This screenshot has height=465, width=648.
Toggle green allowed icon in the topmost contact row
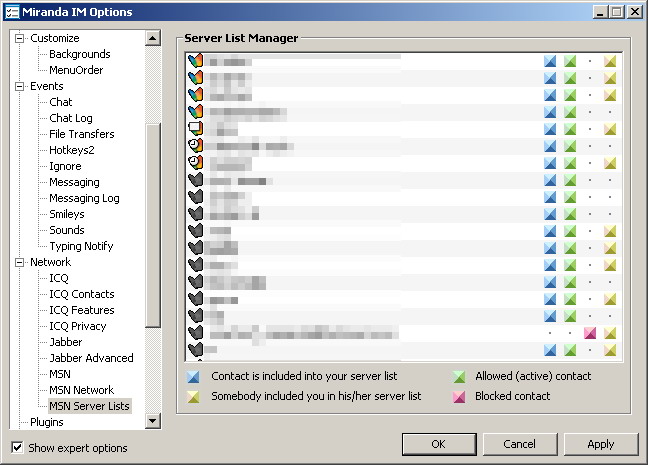pos(570,61)
